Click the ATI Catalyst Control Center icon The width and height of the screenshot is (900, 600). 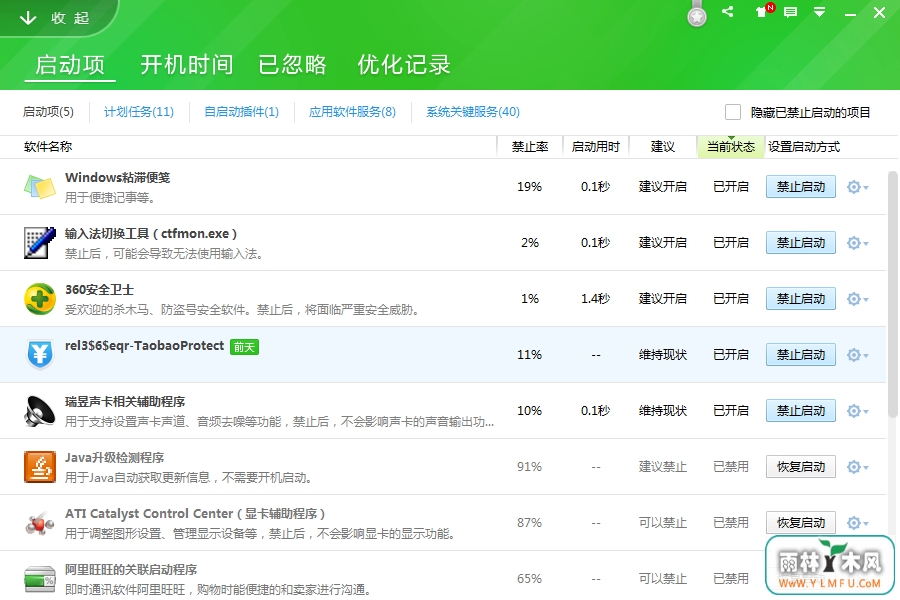point(40,523)
